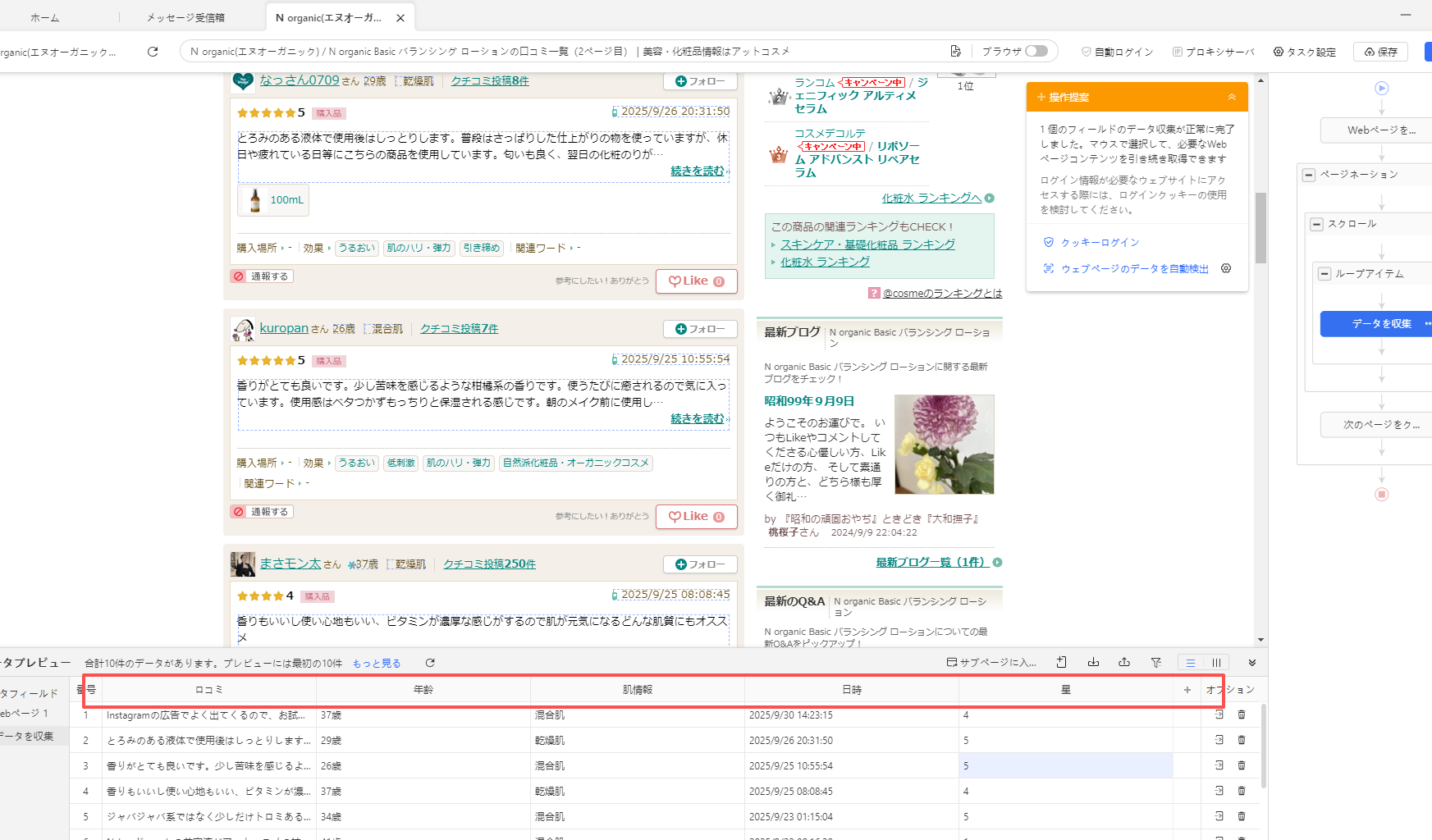Open the clear filter icon in preview toolbar
This screenshot has width=1432, height=840.
(1155, 663)
